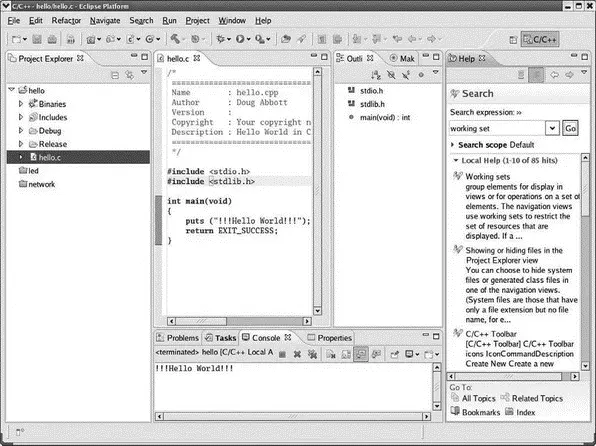Click the Pin Console icon
This screenshot has height=446, width=596.
(395, 354)
